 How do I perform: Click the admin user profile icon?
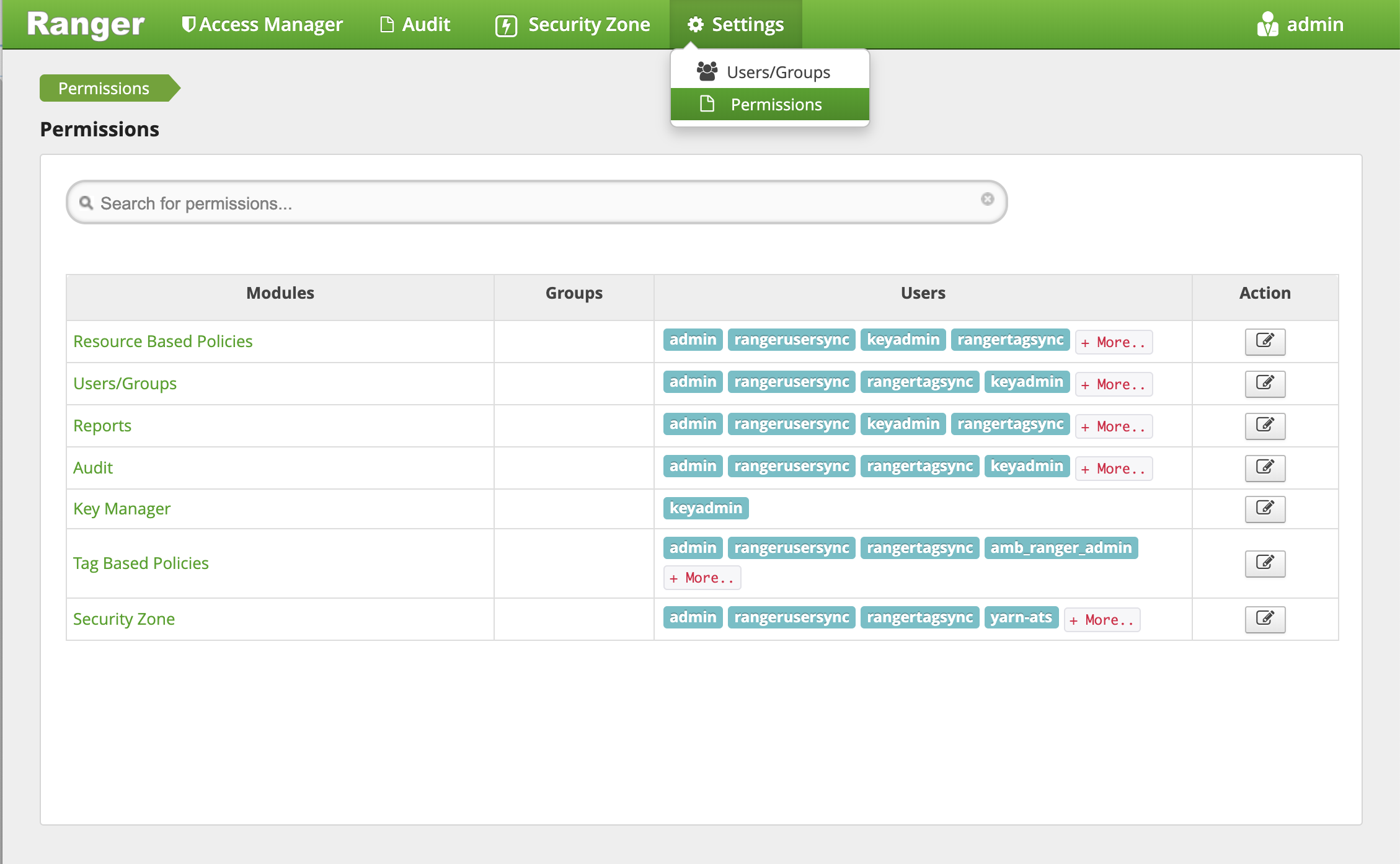tap(1267, 25)
